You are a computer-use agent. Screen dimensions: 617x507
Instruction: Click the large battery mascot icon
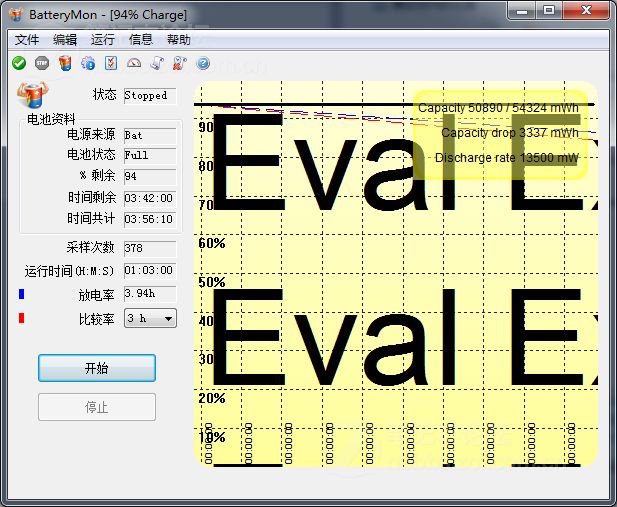tap(31, 94)
